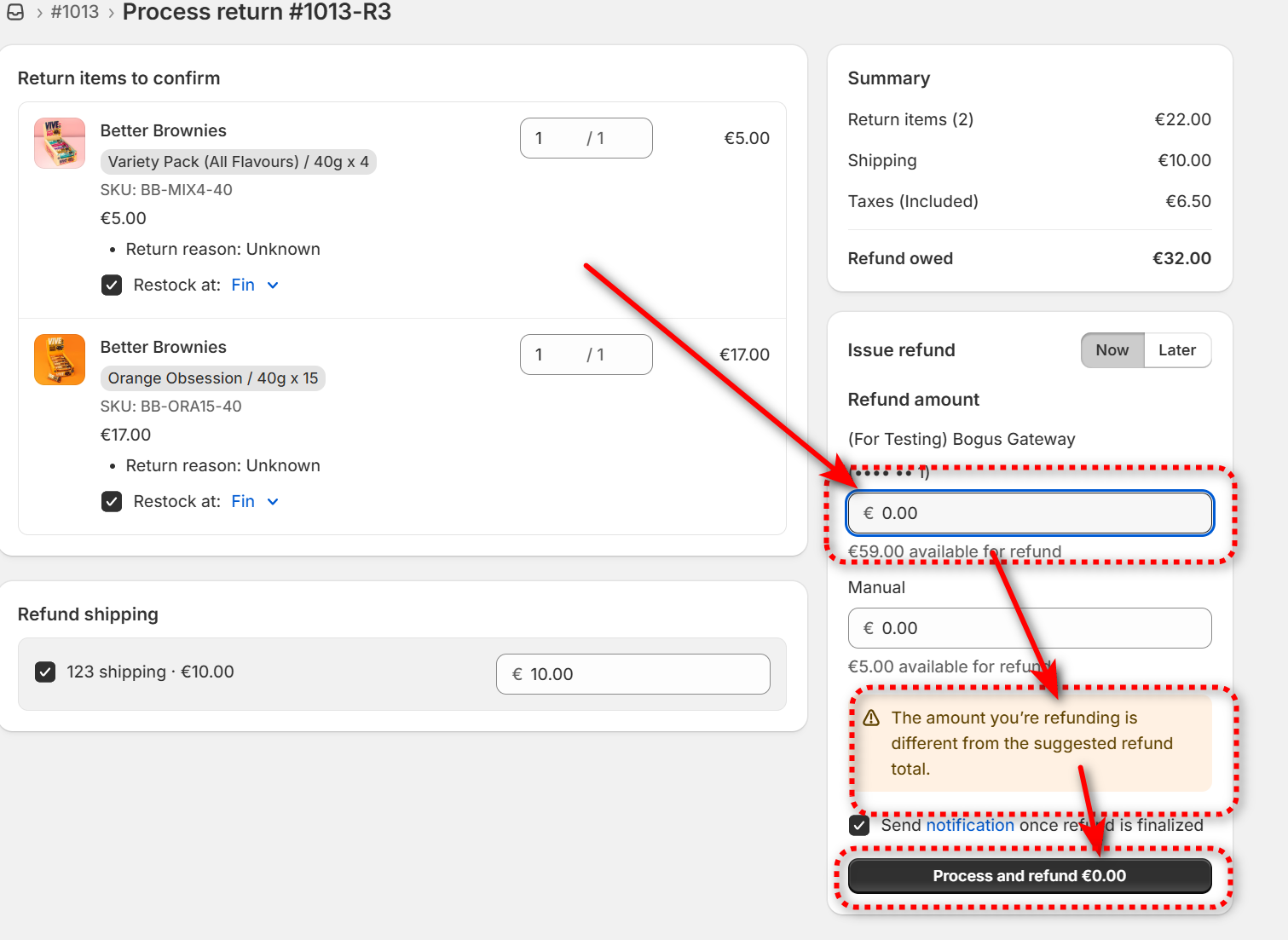
Task: Open the notification link
Action: point(970,826)
